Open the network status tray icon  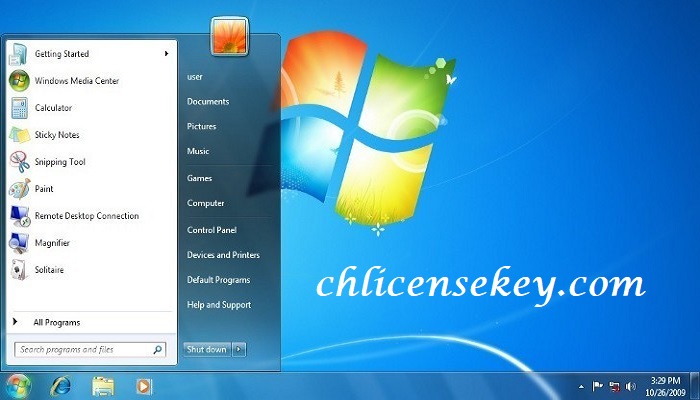(615, 386)
